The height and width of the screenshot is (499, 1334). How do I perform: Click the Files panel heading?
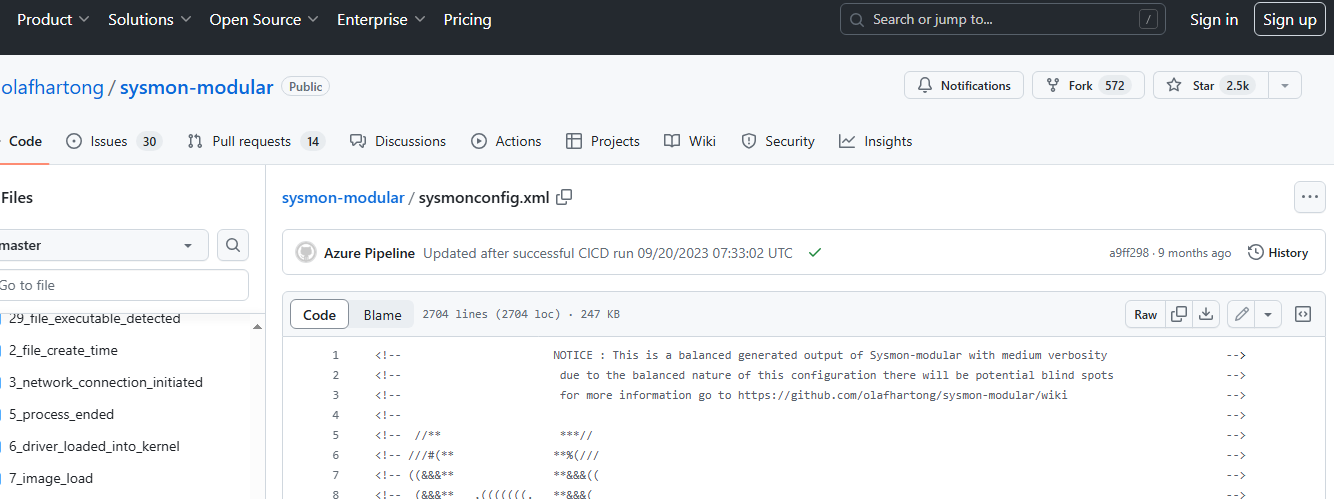[17, 197]
